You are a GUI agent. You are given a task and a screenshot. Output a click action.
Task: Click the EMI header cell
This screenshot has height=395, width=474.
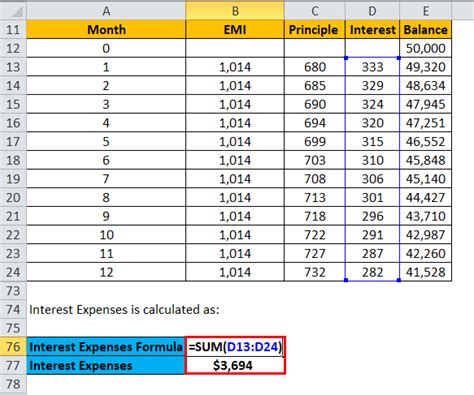tap(235, 30)
